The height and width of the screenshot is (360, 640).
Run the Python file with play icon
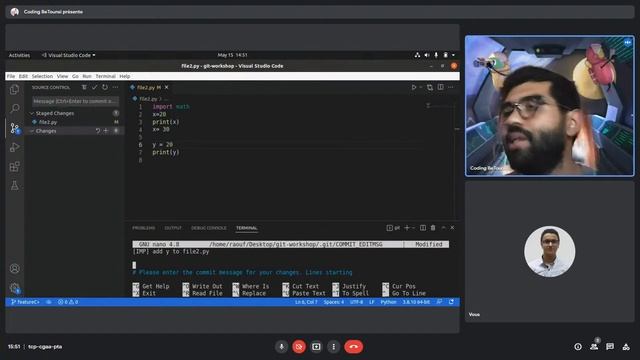pyautogui.click(x=414, y=87)
